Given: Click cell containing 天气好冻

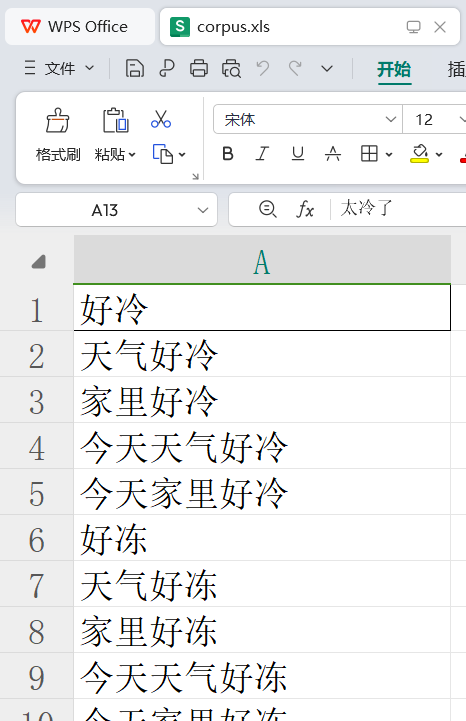Looking at the screenshot, I should click(x=262, y=584).
